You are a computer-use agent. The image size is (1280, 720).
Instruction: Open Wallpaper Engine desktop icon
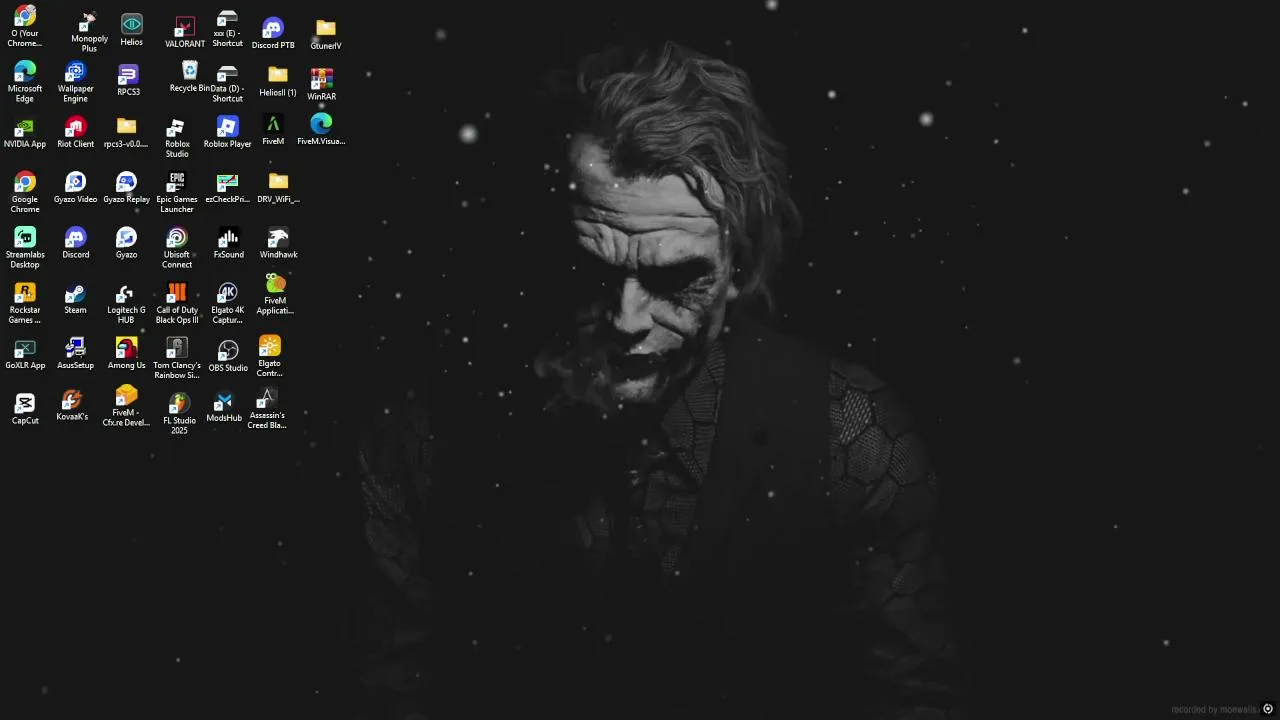(x=75, y=82)
